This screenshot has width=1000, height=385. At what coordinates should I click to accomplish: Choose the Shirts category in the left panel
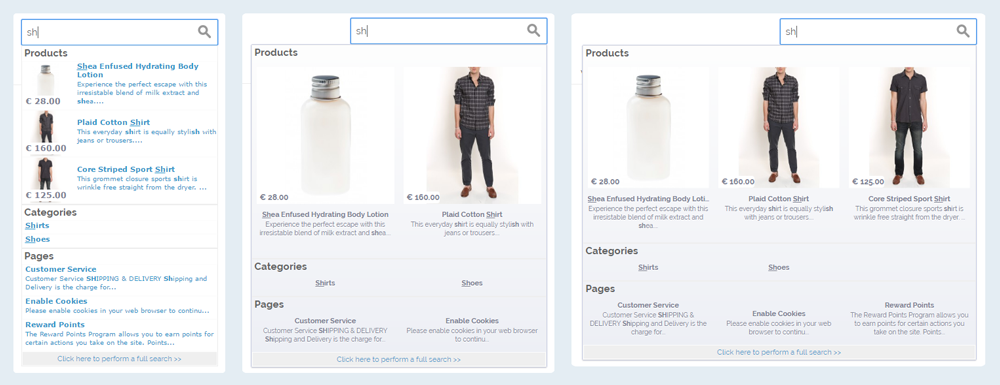point(37,226)
